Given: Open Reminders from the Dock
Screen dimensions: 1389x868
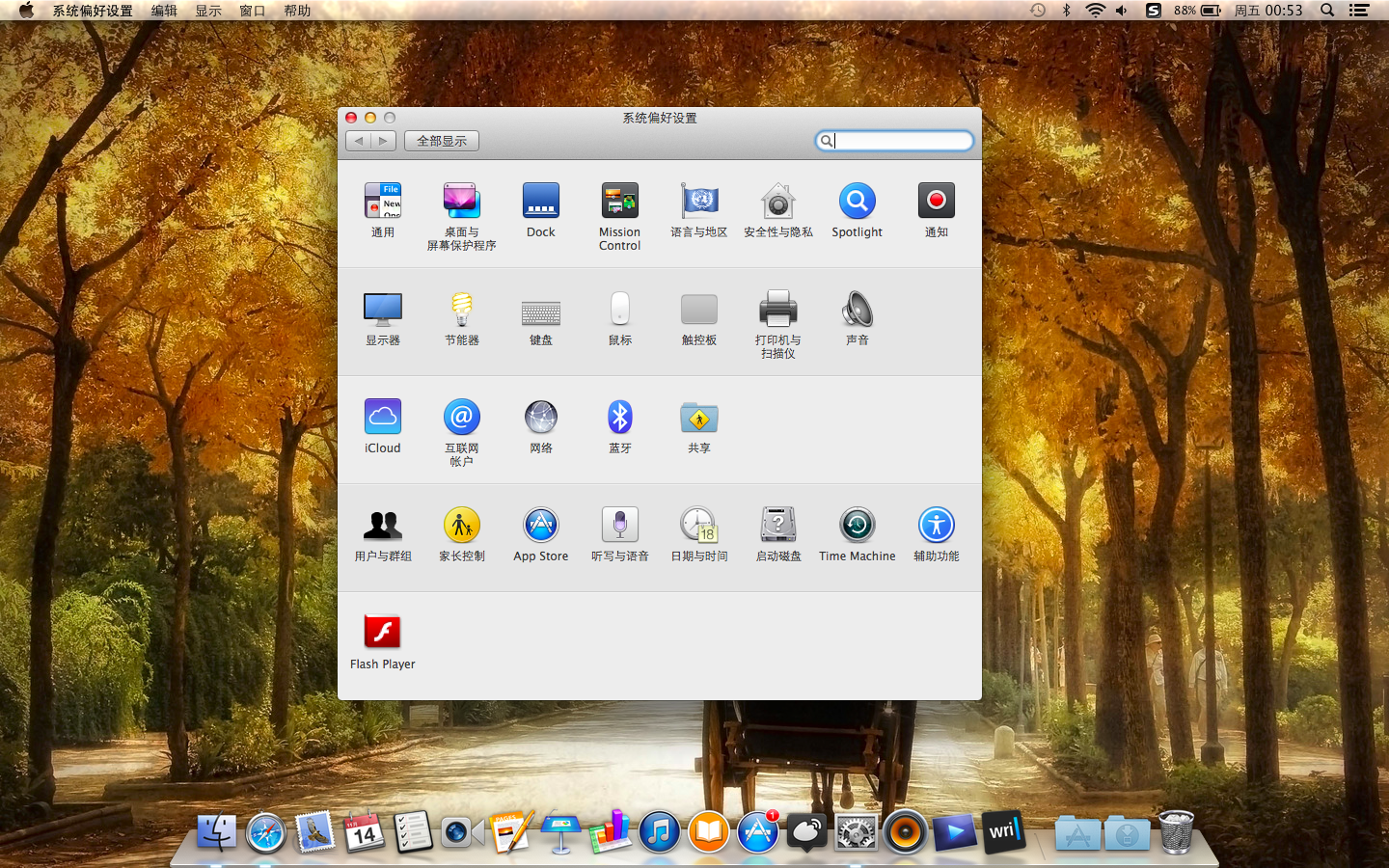Looking at the screenshot, I should [413, 831].
